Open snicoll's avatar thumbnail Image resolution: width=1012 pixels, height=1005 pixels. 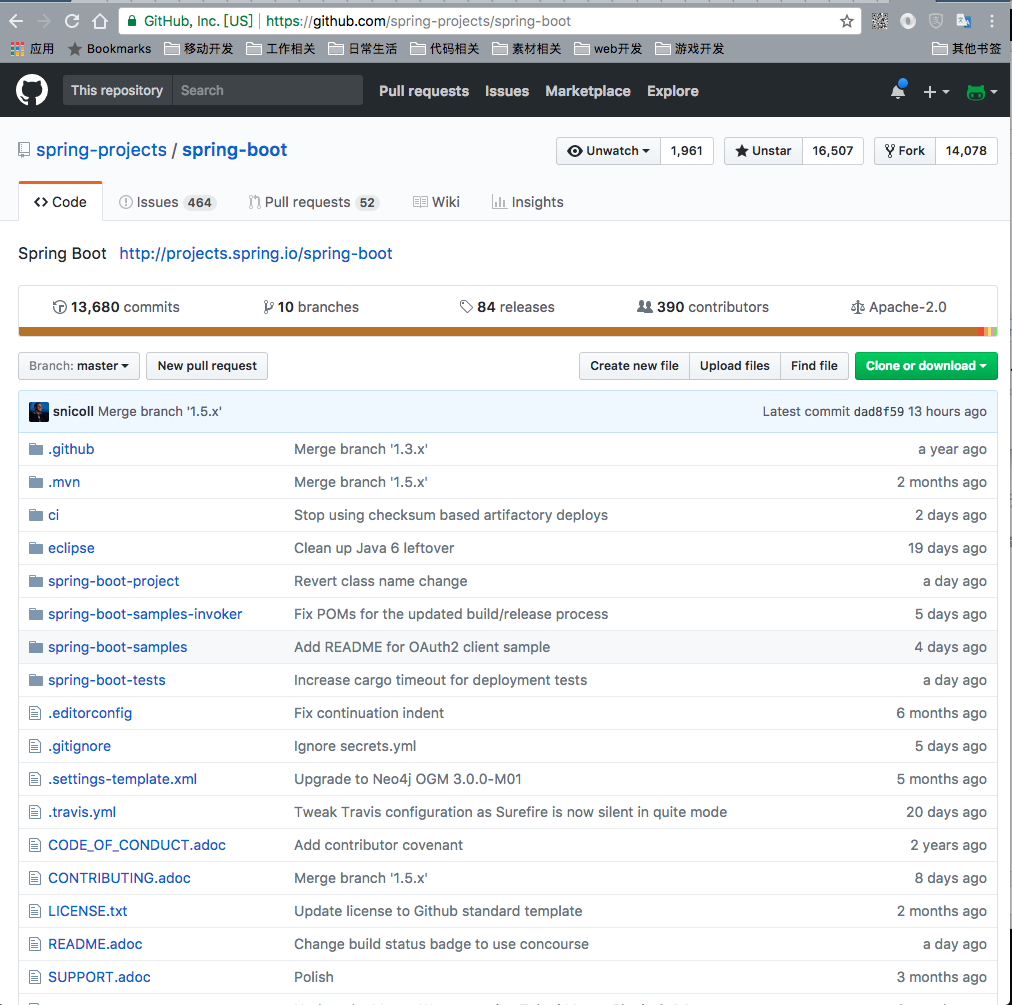click(39, 411)
